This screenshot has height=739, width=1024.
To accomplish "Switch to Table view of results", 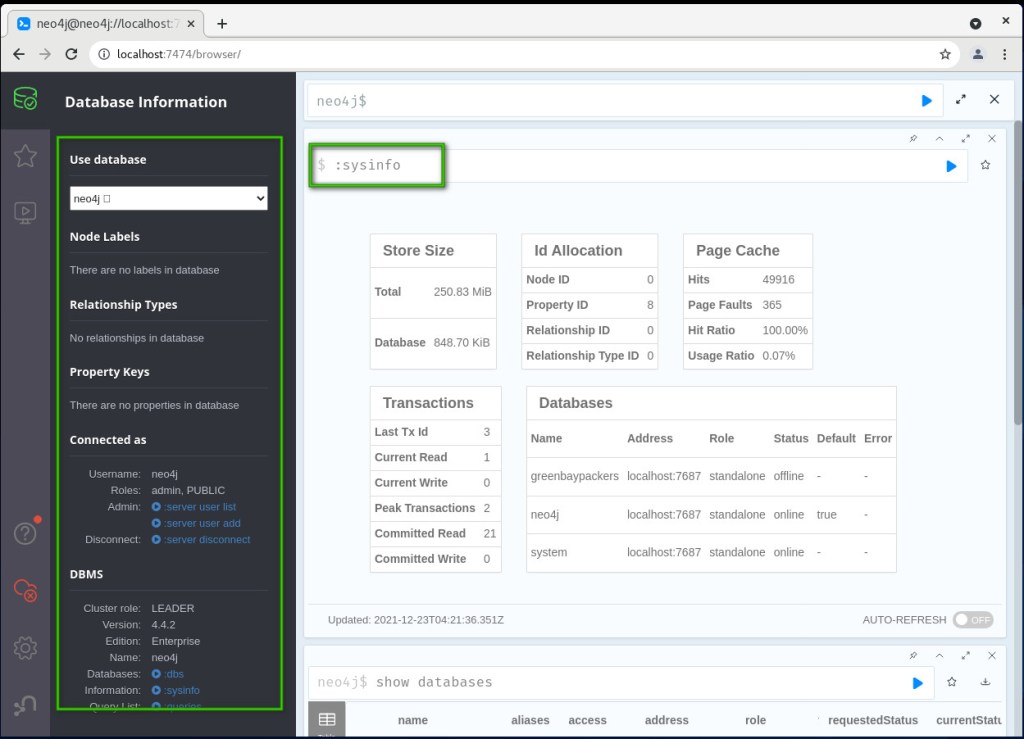I will pyautogui.click(x=326, y=720).
